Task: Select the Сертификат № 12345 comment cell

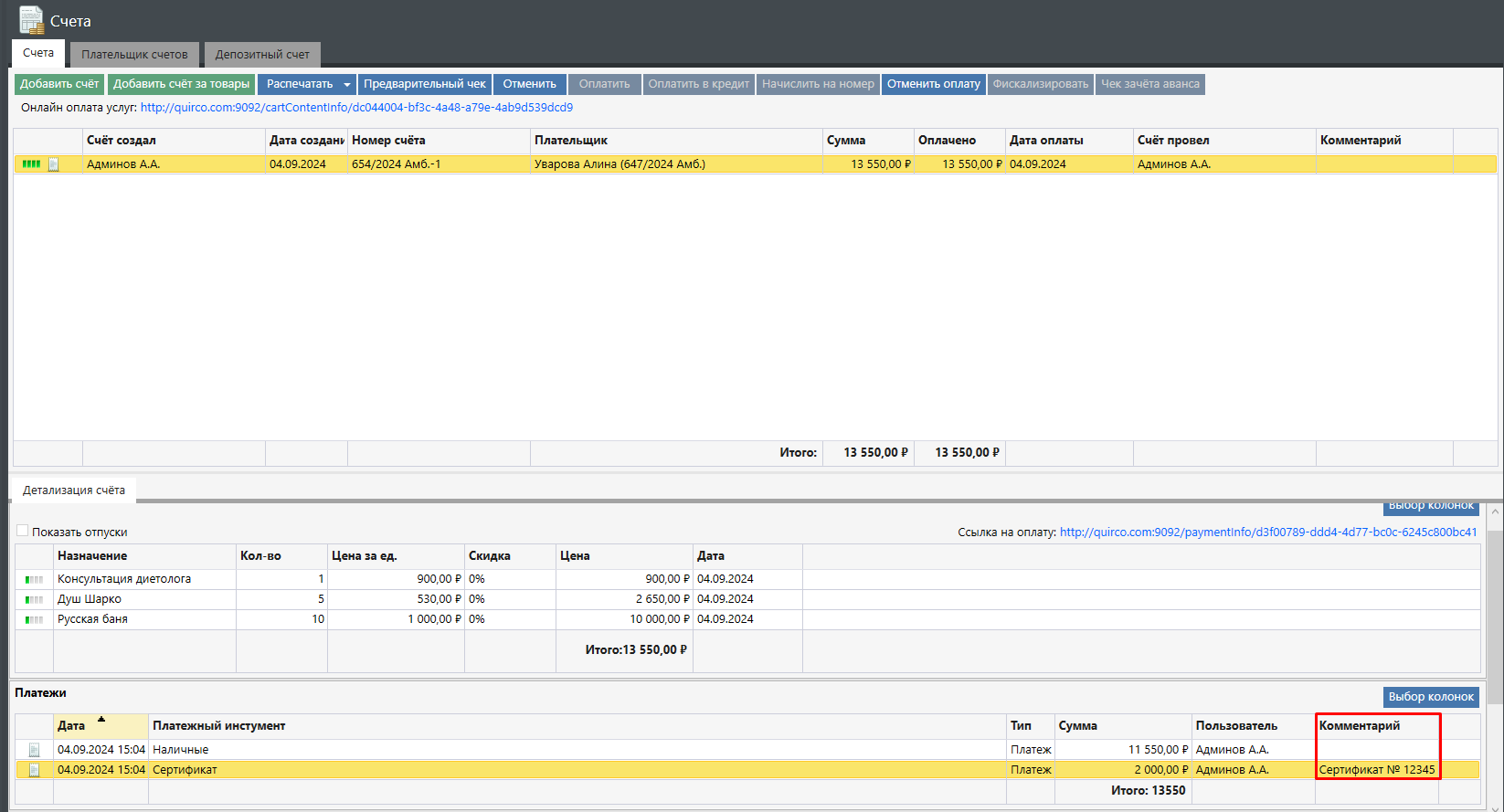Action: 1376,770
